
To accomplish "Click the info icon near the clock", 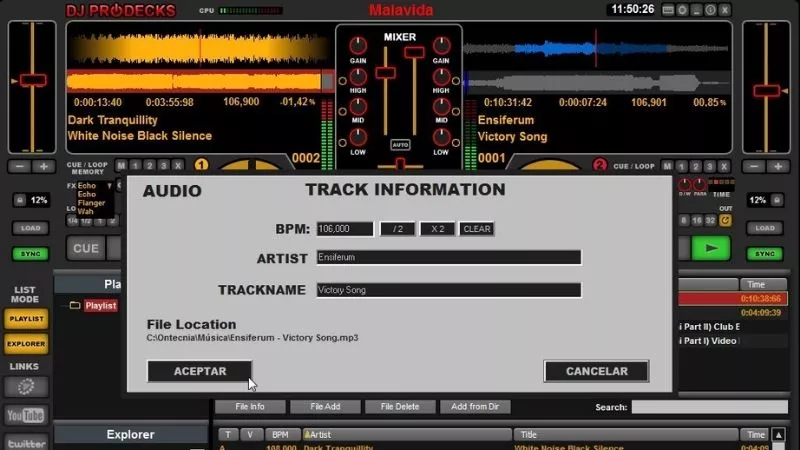I will (710, 10).
